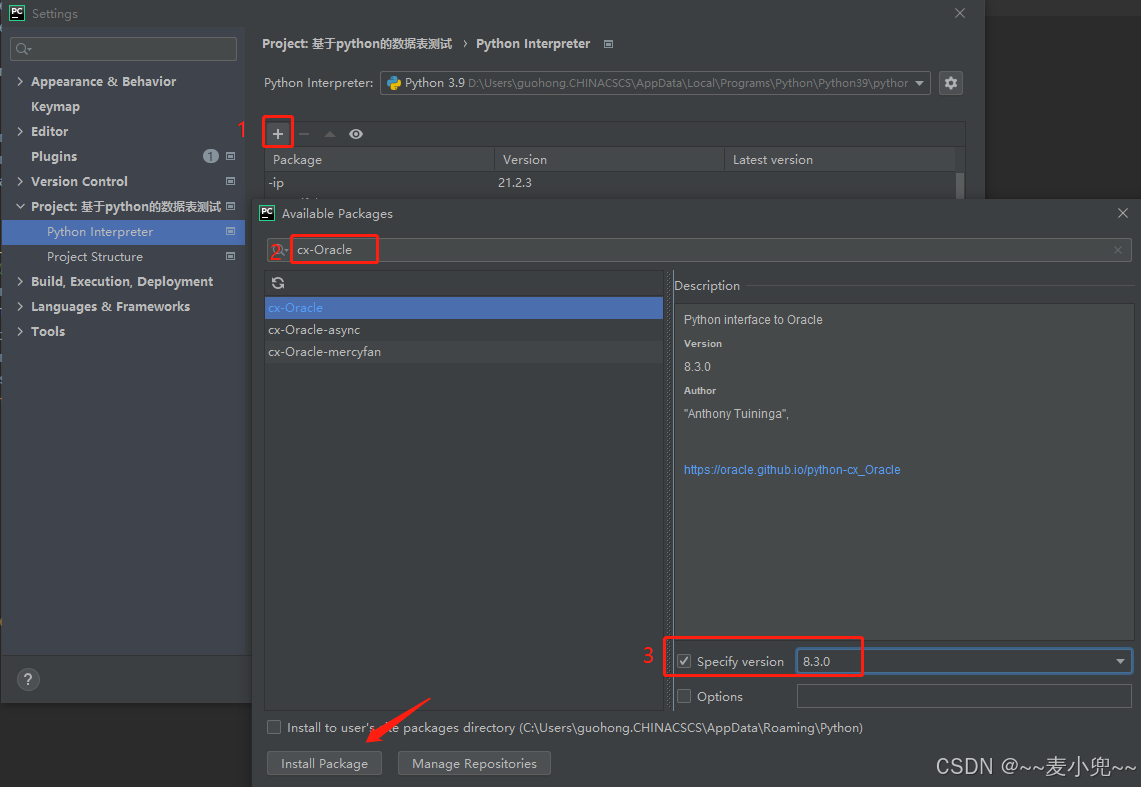Viewport: 1141px width, 787px height.
Task: Open the version 8.3.0 dropdown
Action: (1120, 661)
